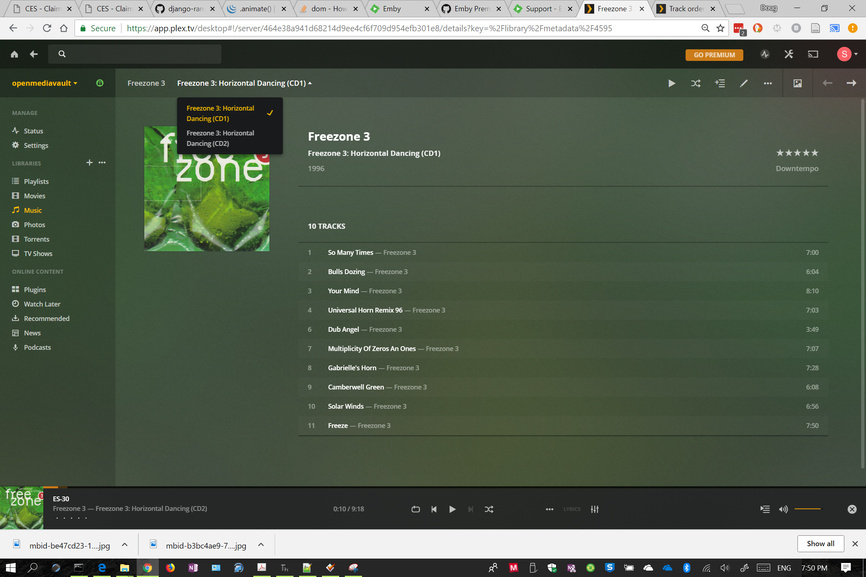Screen dimensions: 866x577
Task: Toggle repeat in the player bar
Action: click(x=415, y=509)
